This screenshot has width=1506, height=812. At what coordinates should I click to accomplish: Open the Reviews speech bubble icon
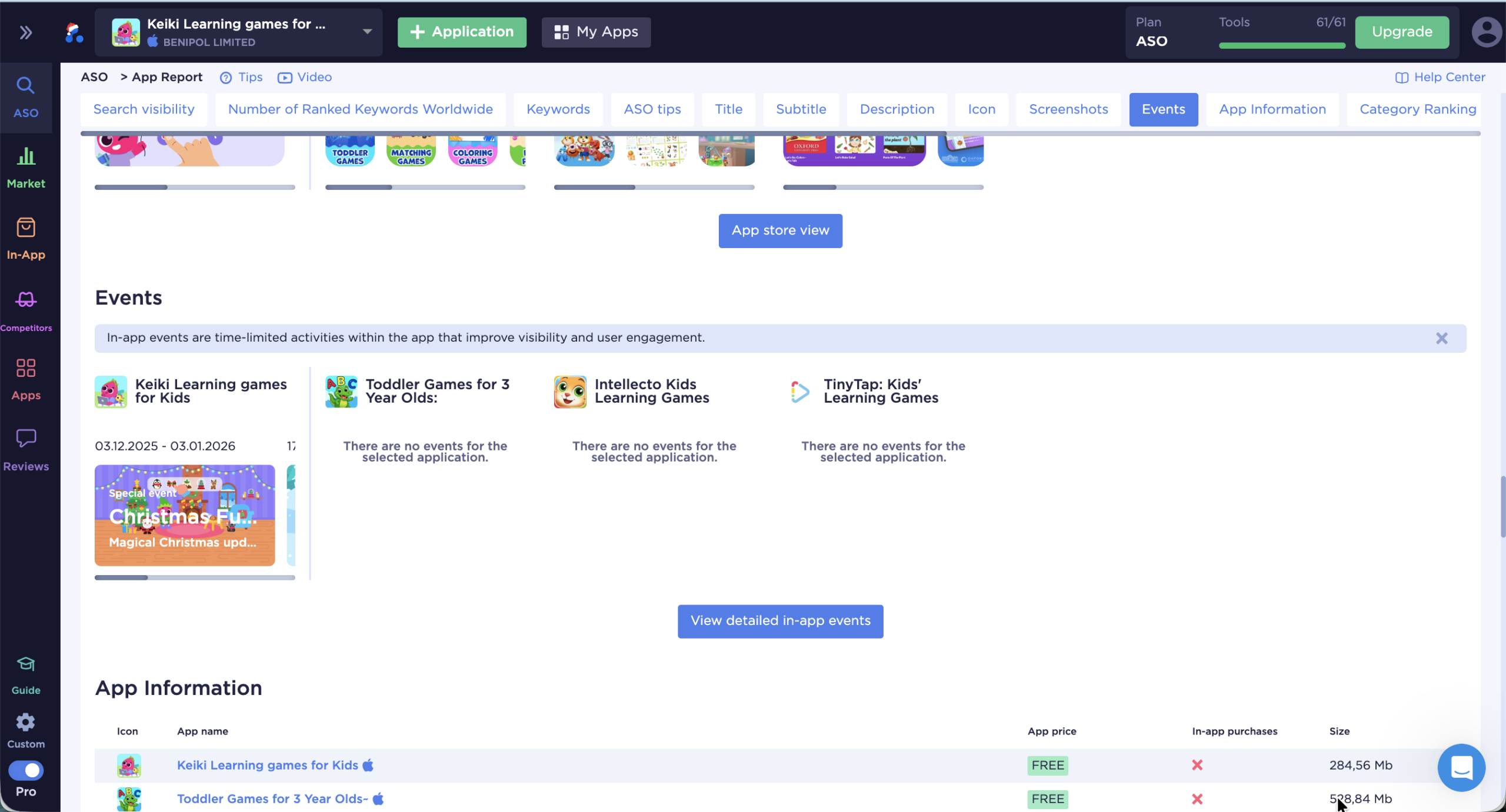coord(26,438)
